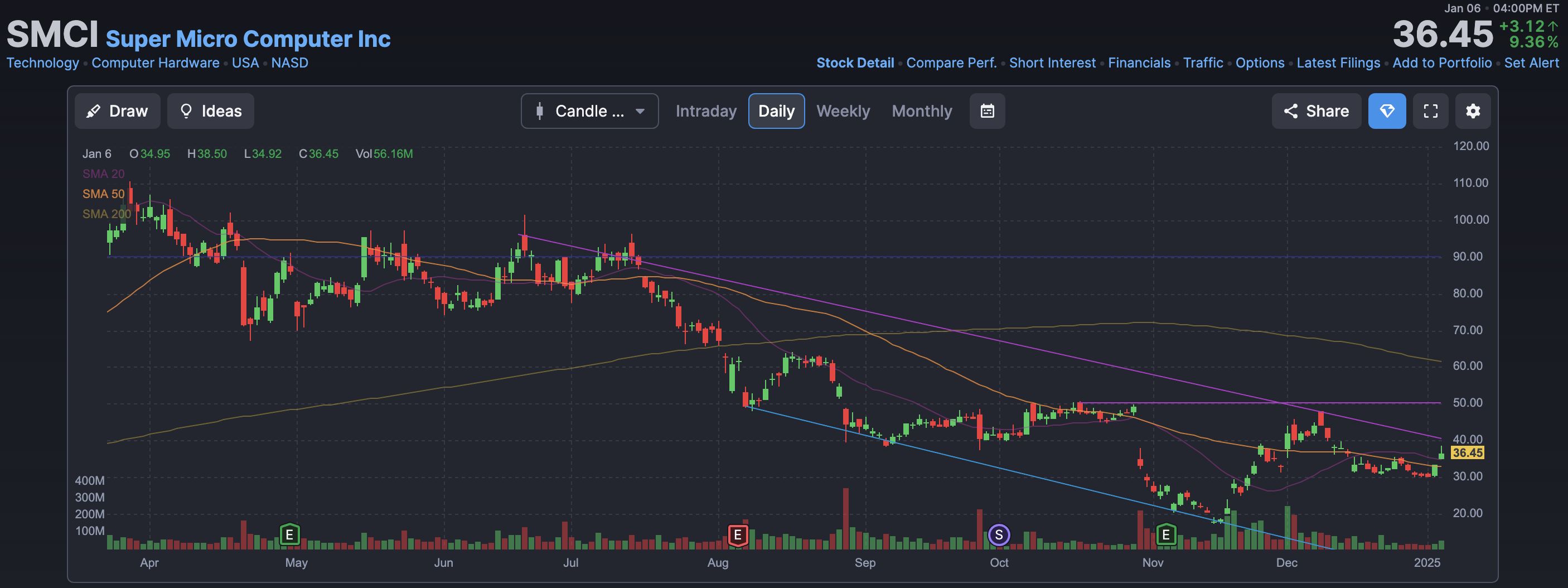1568x588 pixels.
Task: Click the Super Micro Computer Inc name
Action: [x=248, y=39]
